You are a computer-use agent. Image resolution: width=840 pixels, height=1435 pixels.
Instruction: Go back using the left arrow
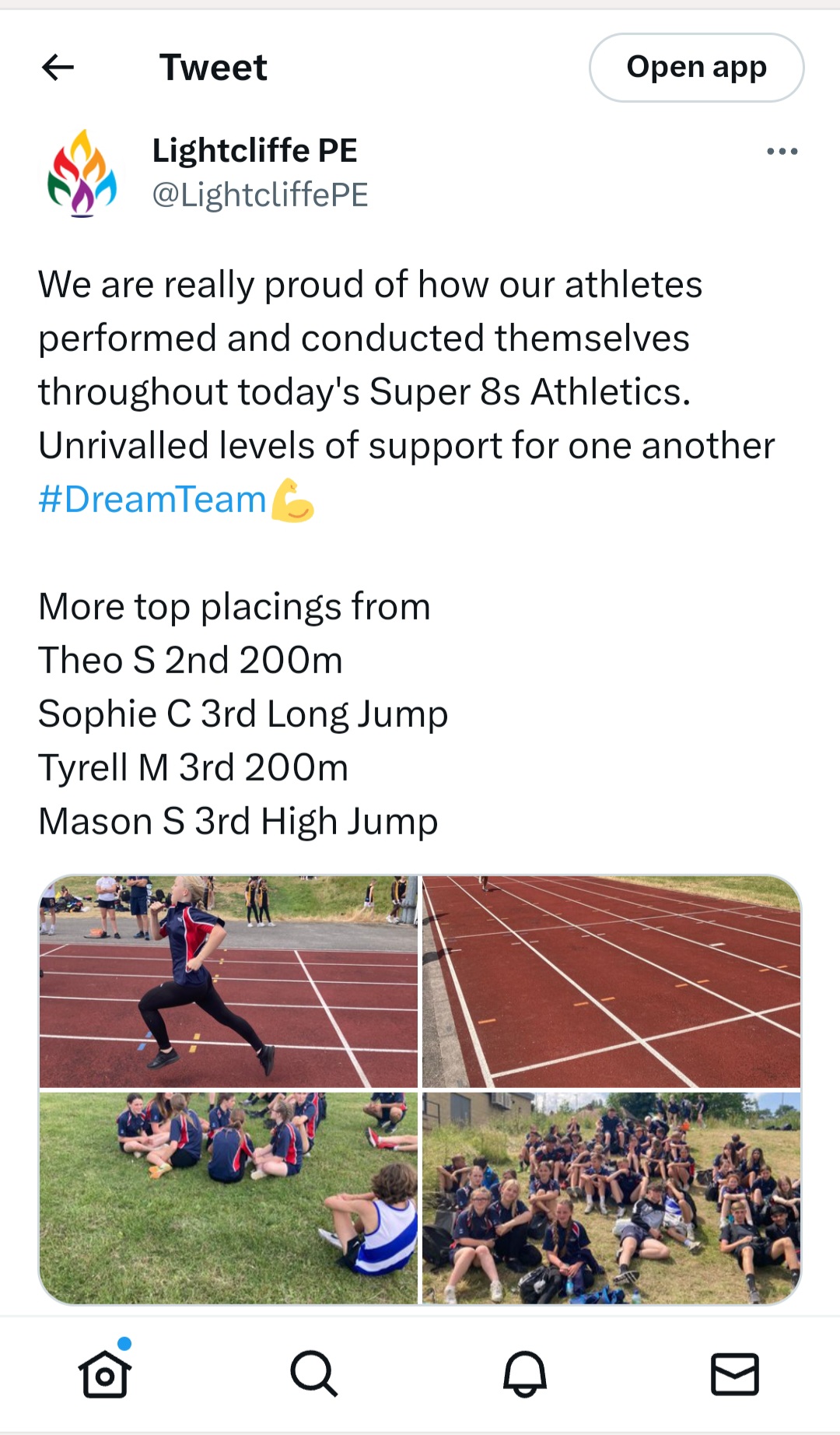(x=58, y=68)
